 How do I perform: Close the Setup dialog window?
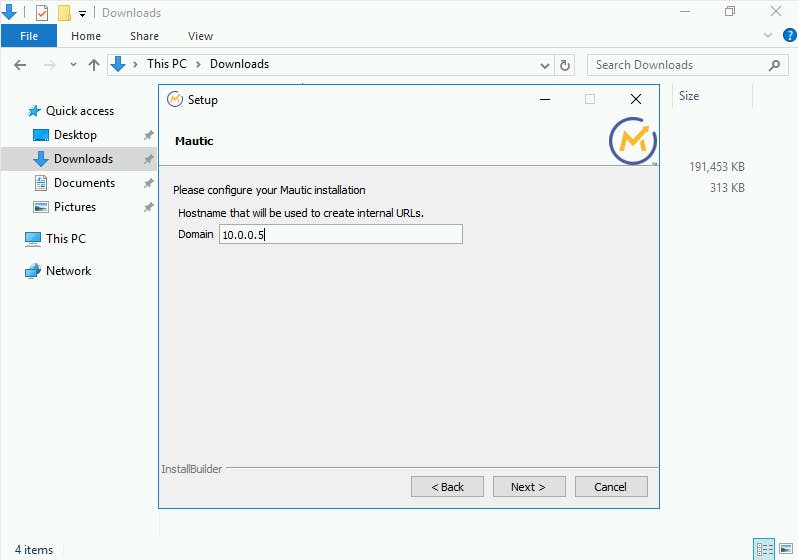pos(636,99)
